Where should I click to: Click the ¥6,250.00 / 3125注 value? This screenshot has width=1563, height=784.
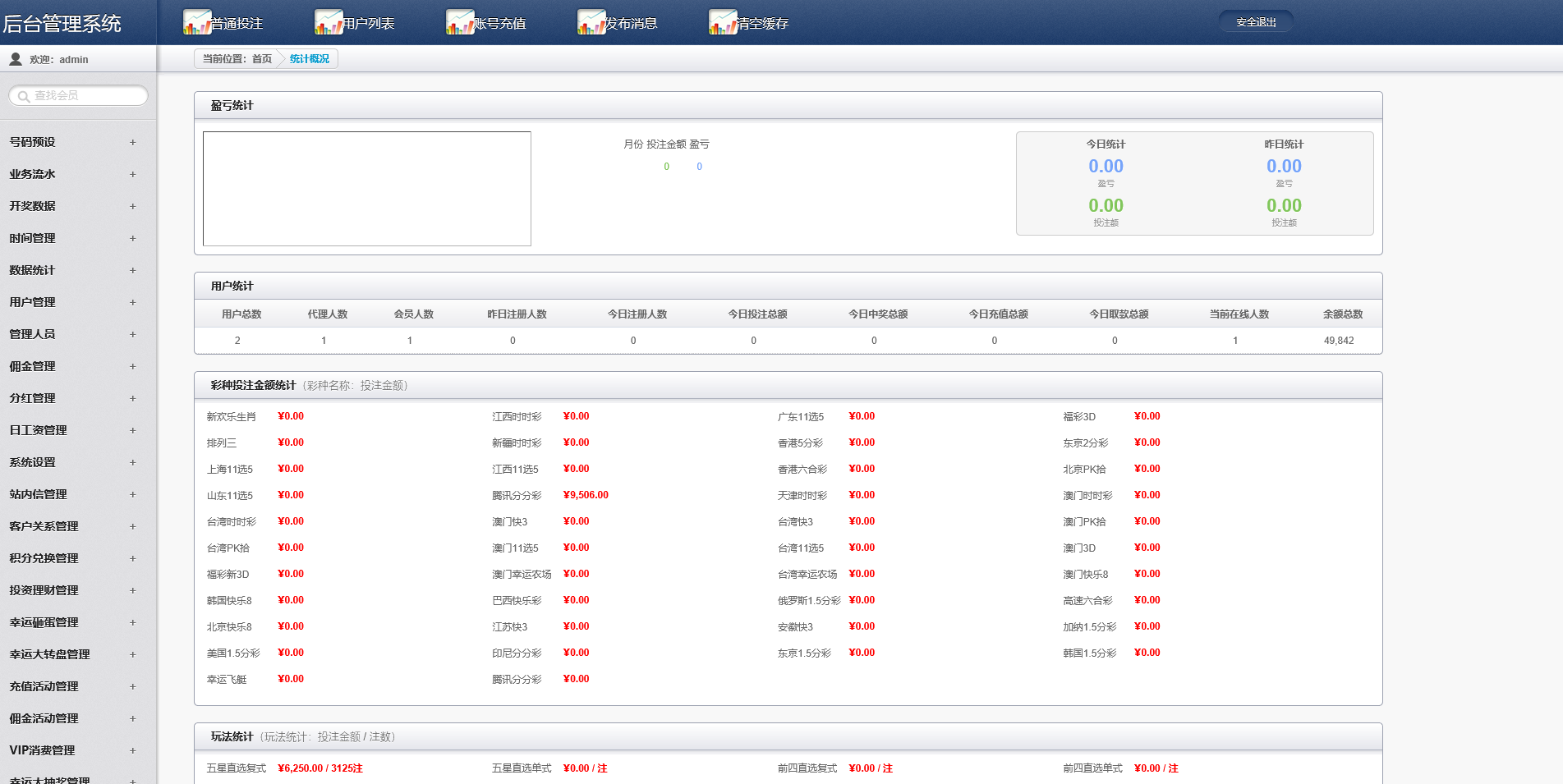(x=320, y=768)
